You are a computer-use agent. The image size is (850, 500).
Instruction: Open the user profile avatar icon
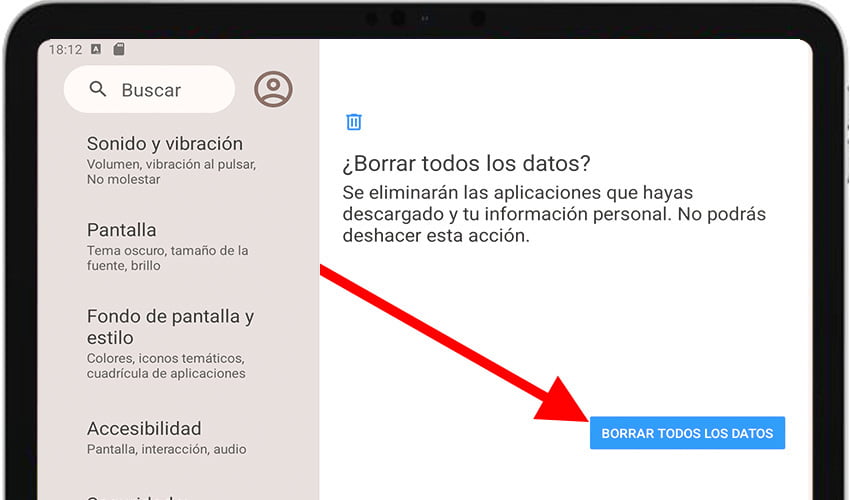coord(273,89)
